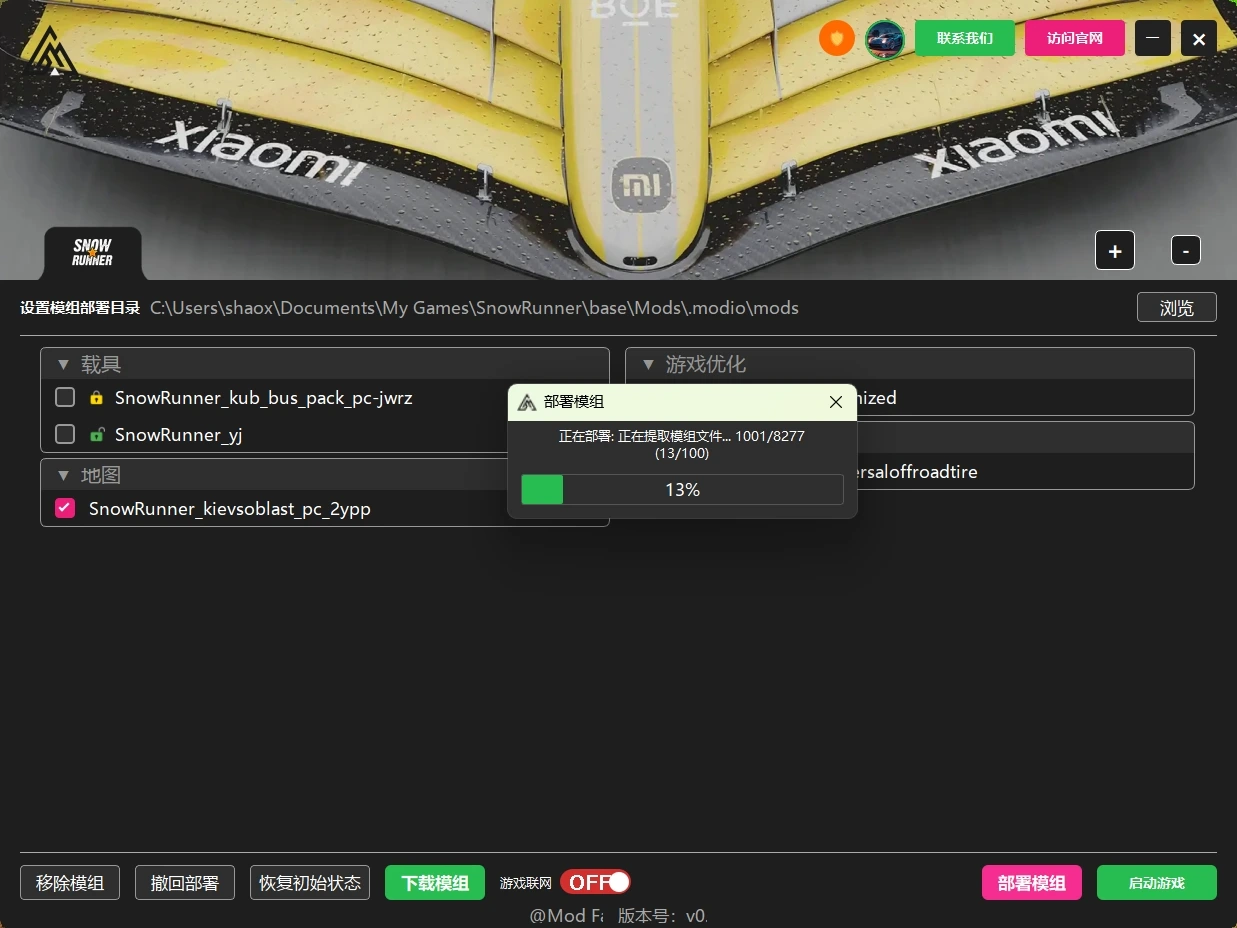The height and width of the screenshot is (928, 1237).
Task: Click the pink 访问官网 button
Action: [1074, 39]
